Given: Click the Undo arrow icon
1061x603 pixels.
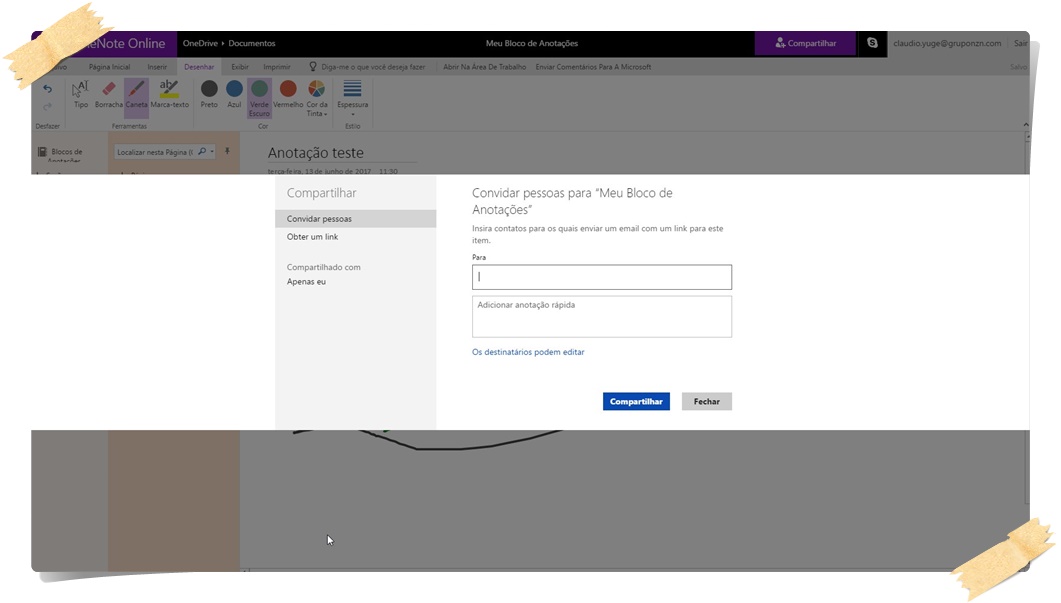Looking at the screenshot, I should pyautogui.click(x=47, y=89).
